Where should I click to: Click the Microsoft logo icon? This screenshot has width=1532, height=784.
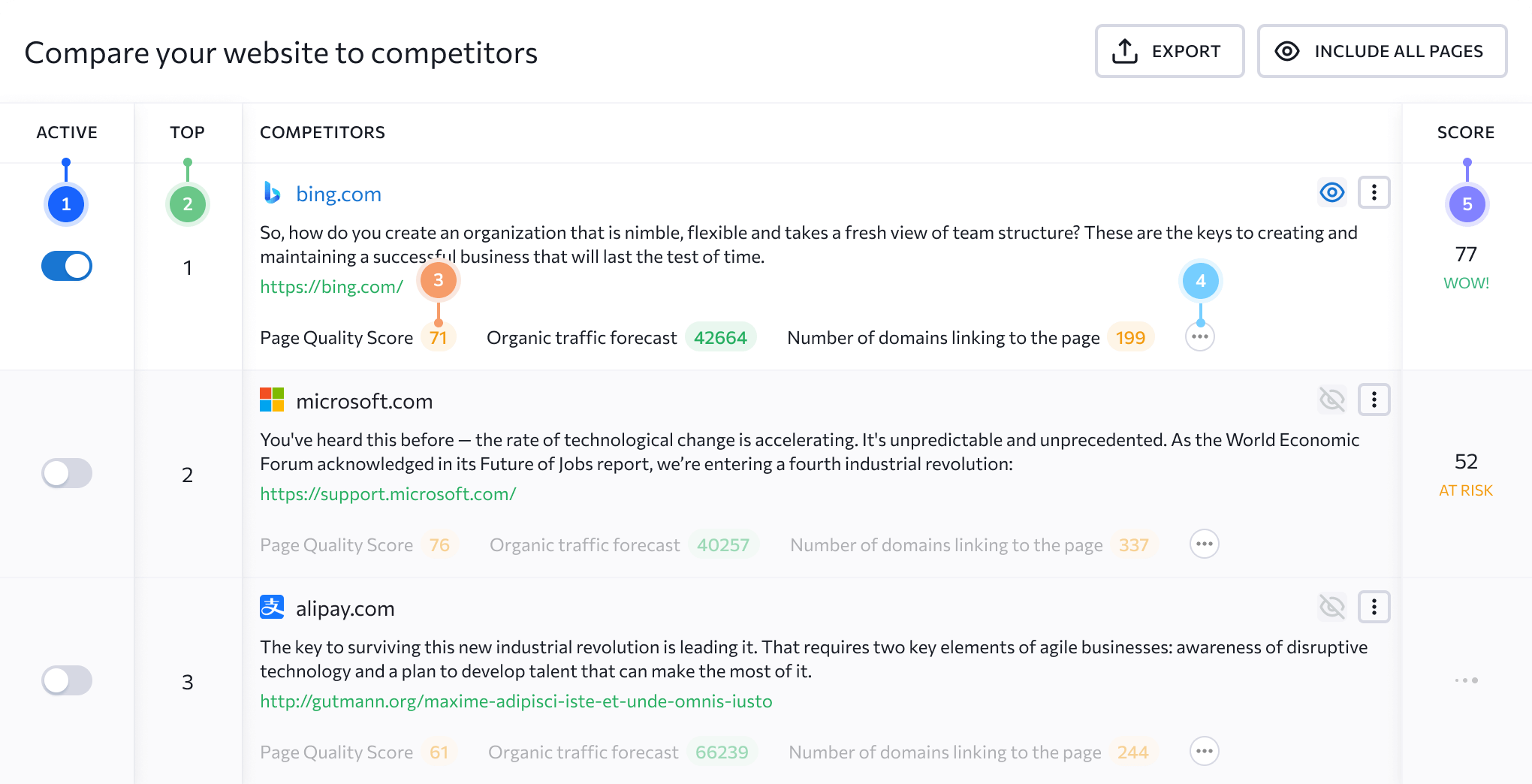[272, 400]
